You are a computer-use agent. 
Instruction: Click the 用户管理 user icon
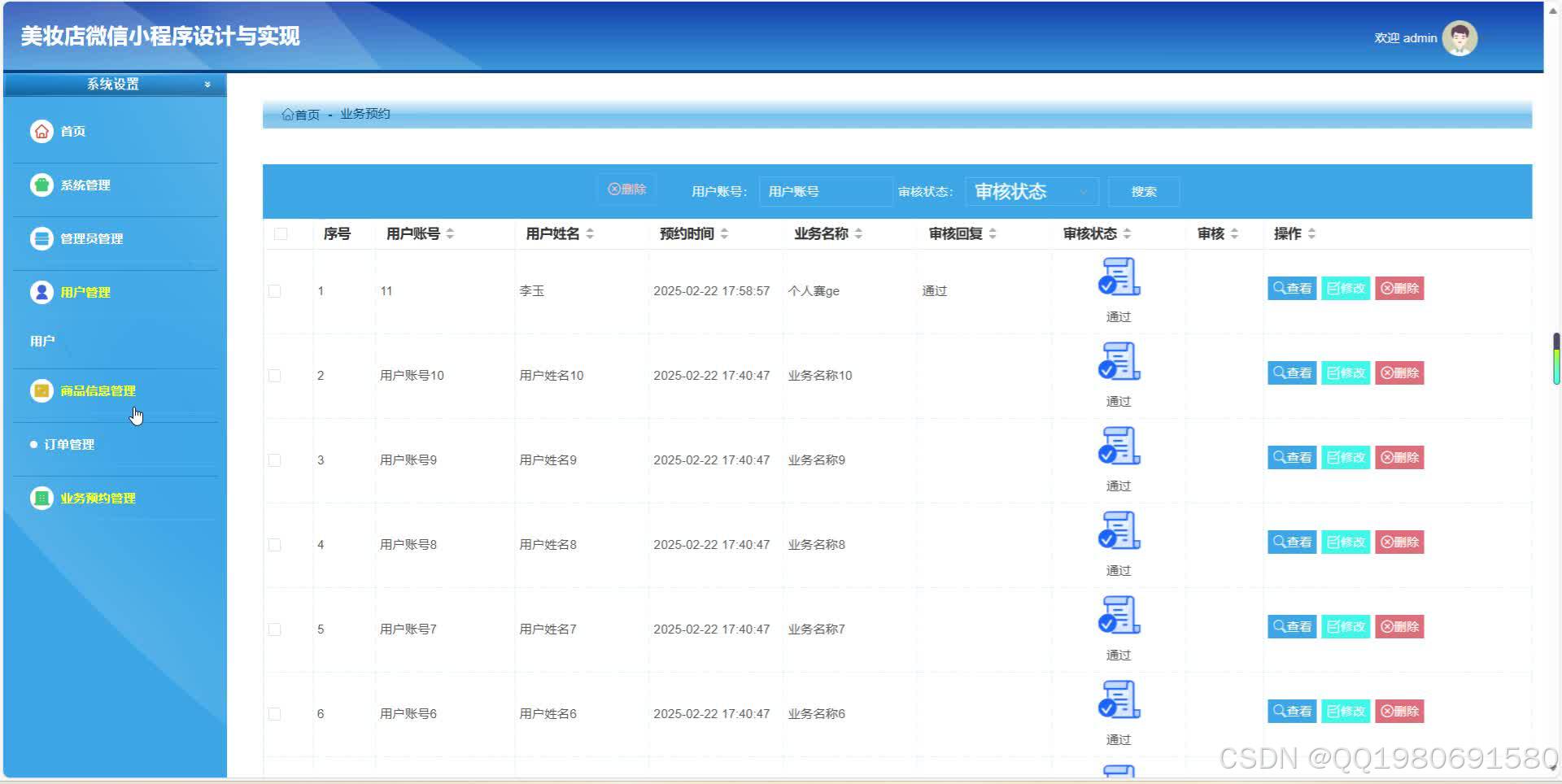[41, 292]
